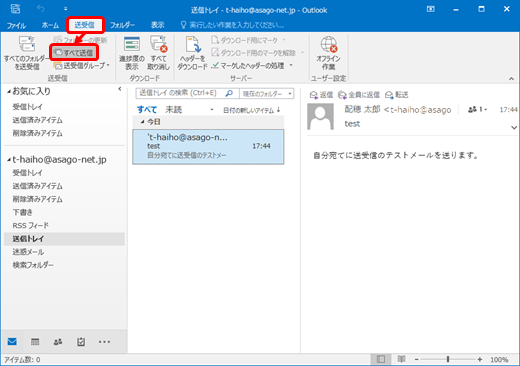Switch to Tasks view icon

point(81,342)
